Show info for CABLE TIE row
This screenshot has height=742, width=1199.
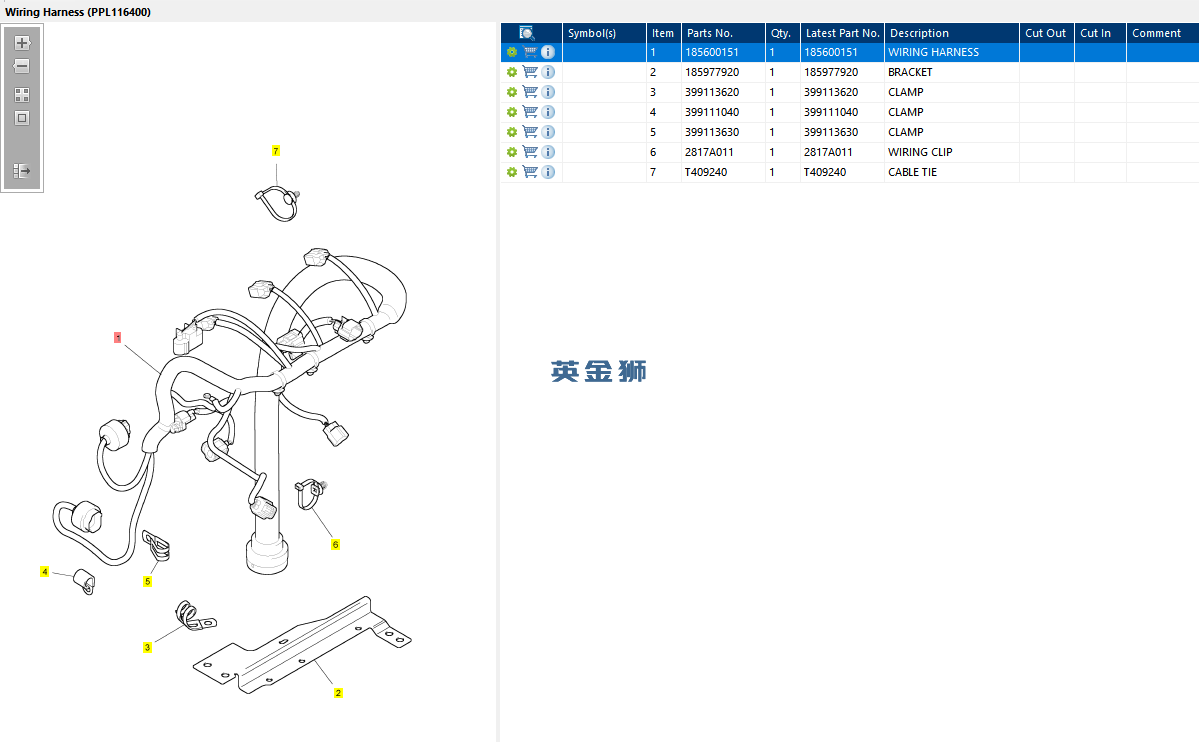tap(548, 172)
